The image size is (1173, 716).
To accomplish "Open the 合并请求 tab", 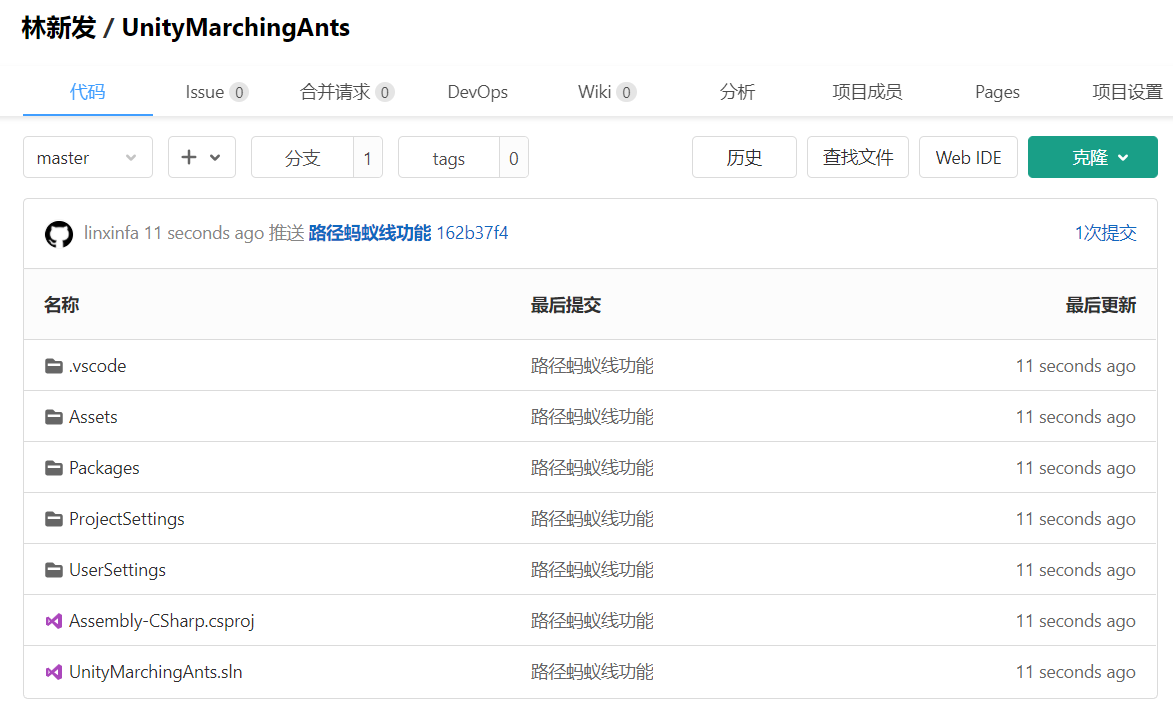I will click(346, 92).
